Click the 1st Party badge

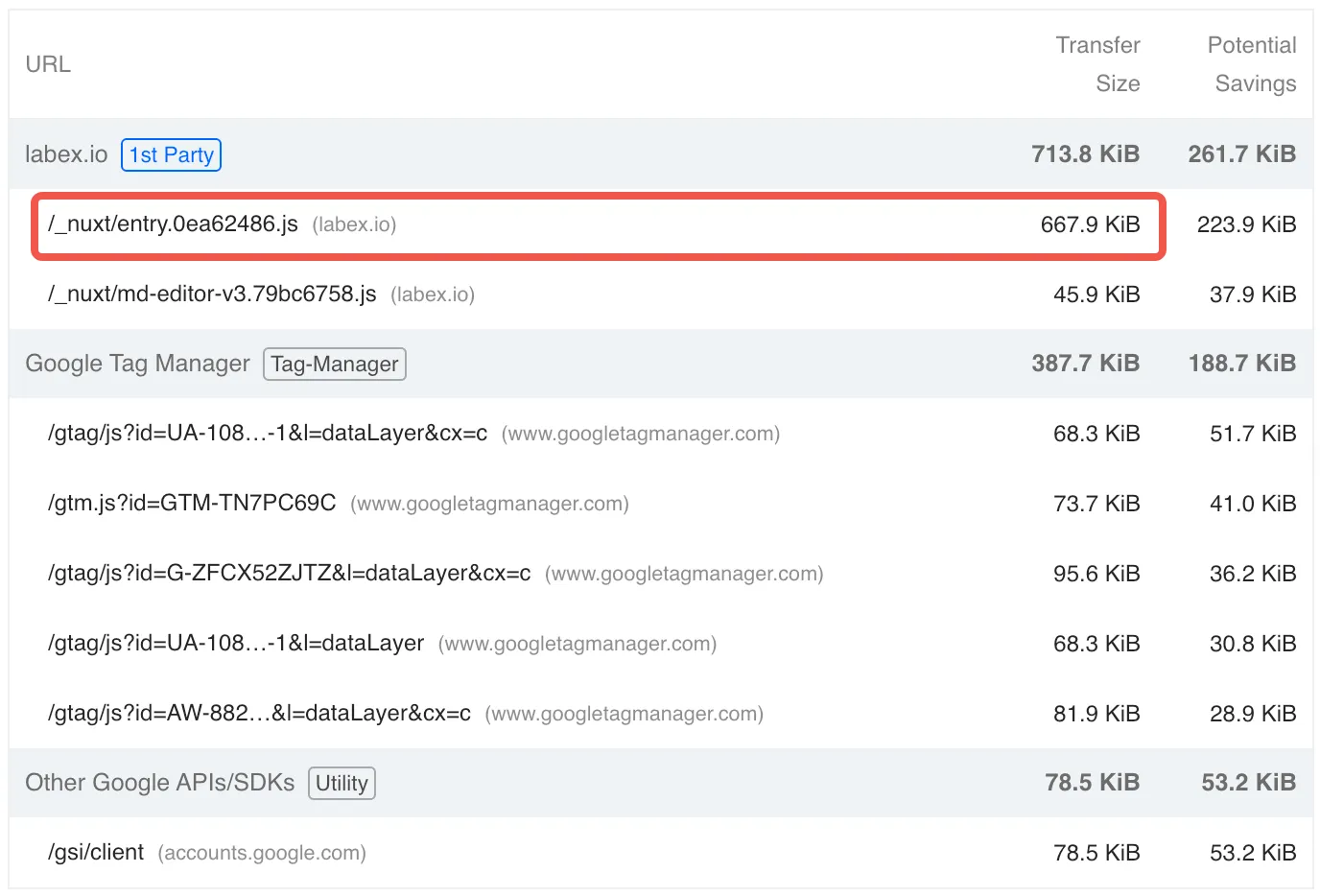(x=171, y=155)
